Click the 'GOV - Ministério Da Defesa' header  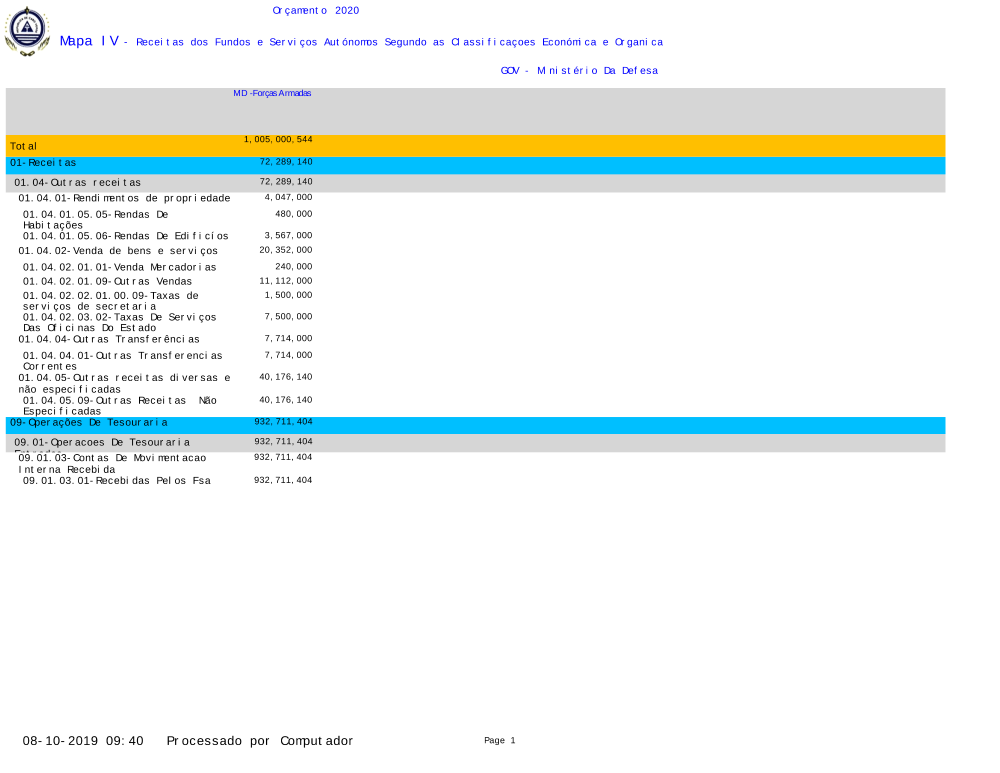(x=579, y=71)
